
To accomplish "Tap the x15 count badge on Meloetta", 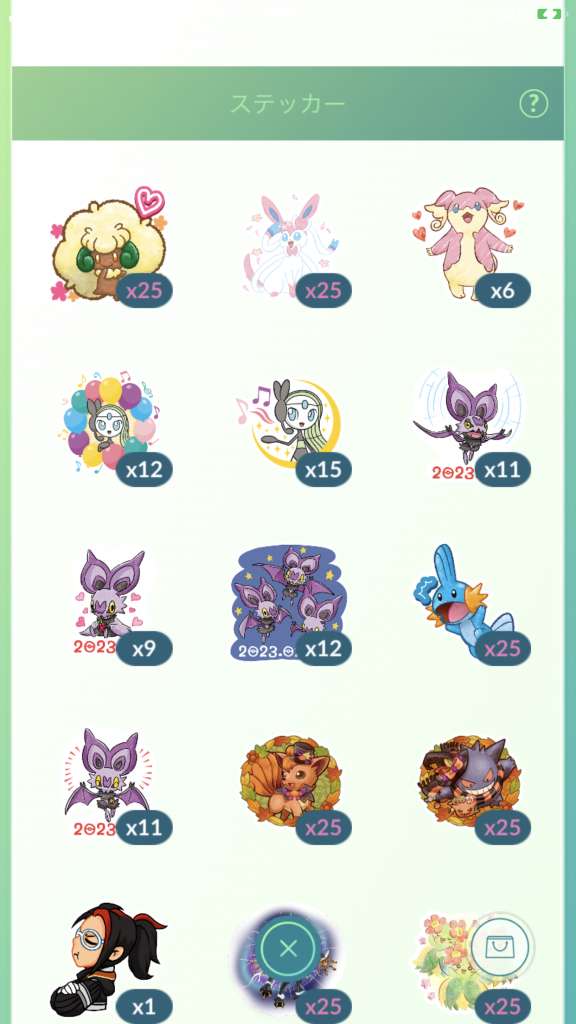I will pyautogui.click(x=323, y=470).
